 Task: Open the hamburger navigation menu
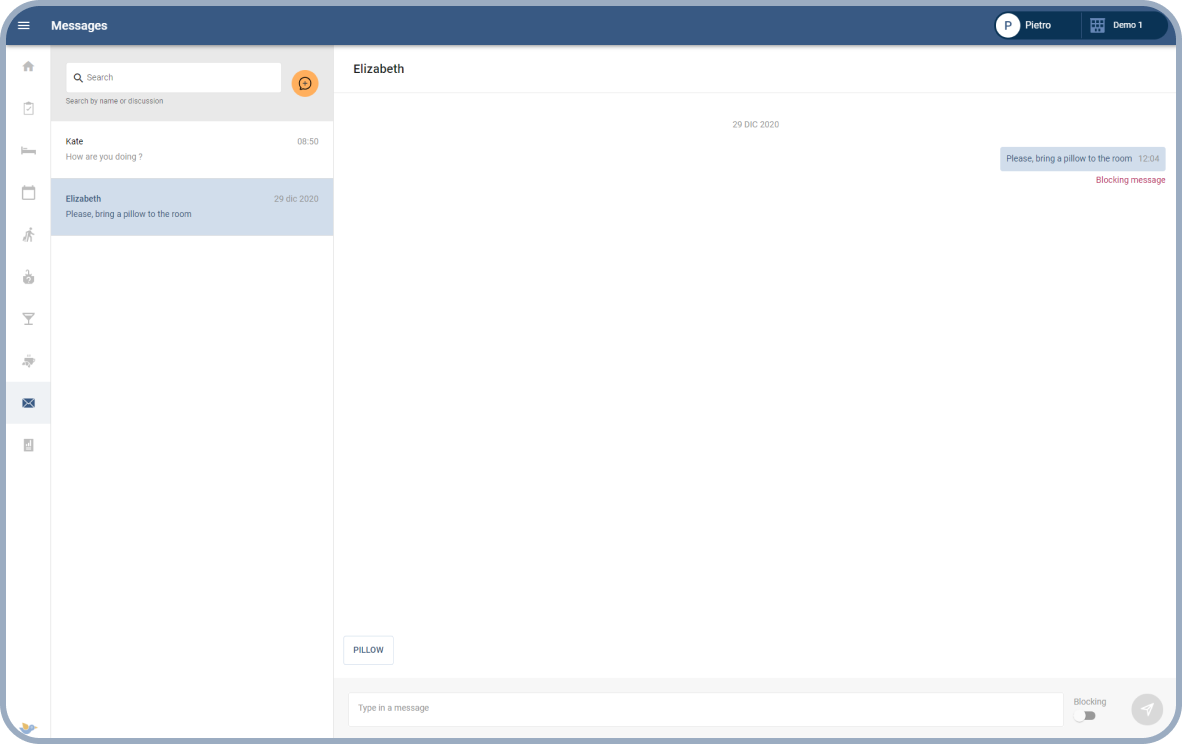(24, 25)
